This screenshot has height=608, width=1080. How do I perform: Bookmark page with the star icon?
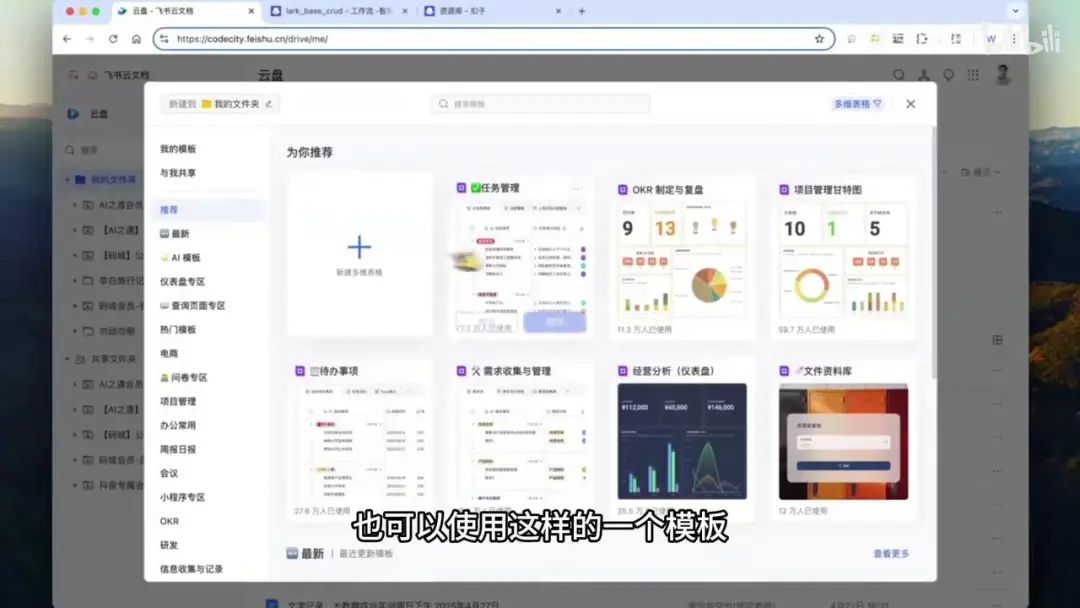(819, 39)
